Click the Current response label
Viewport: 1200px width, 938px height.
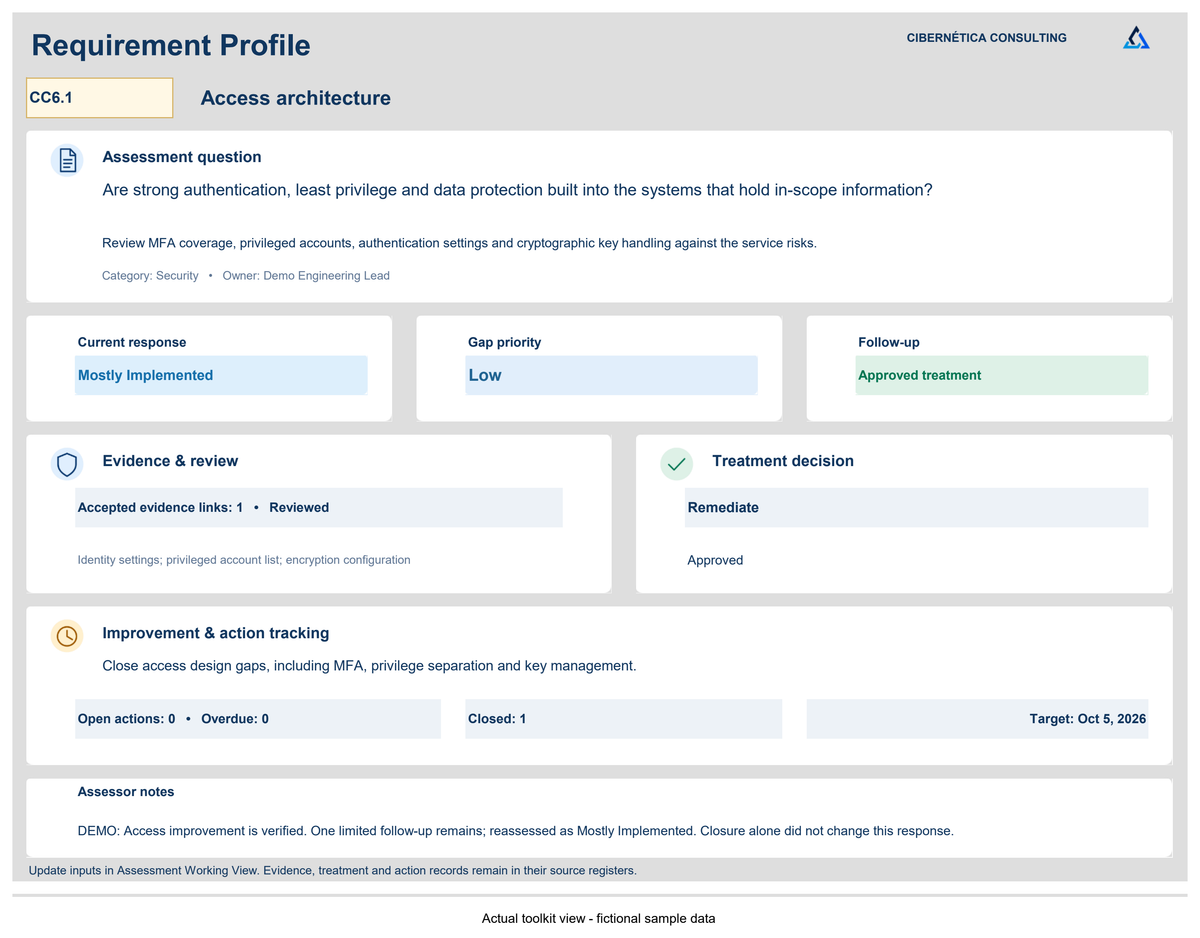coord(132,342)
